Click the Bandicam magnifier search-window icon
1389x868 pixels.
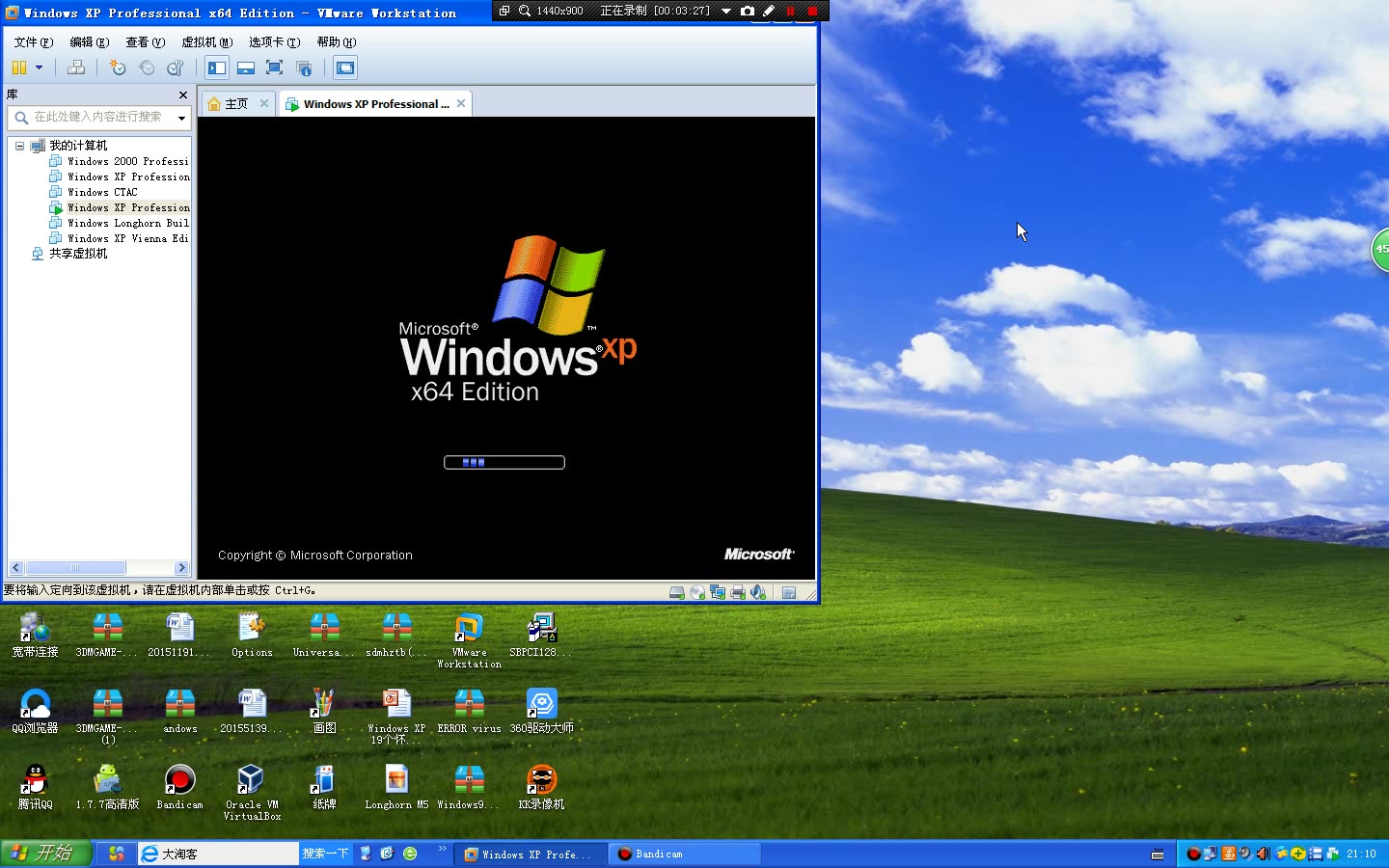click(525, 11)
